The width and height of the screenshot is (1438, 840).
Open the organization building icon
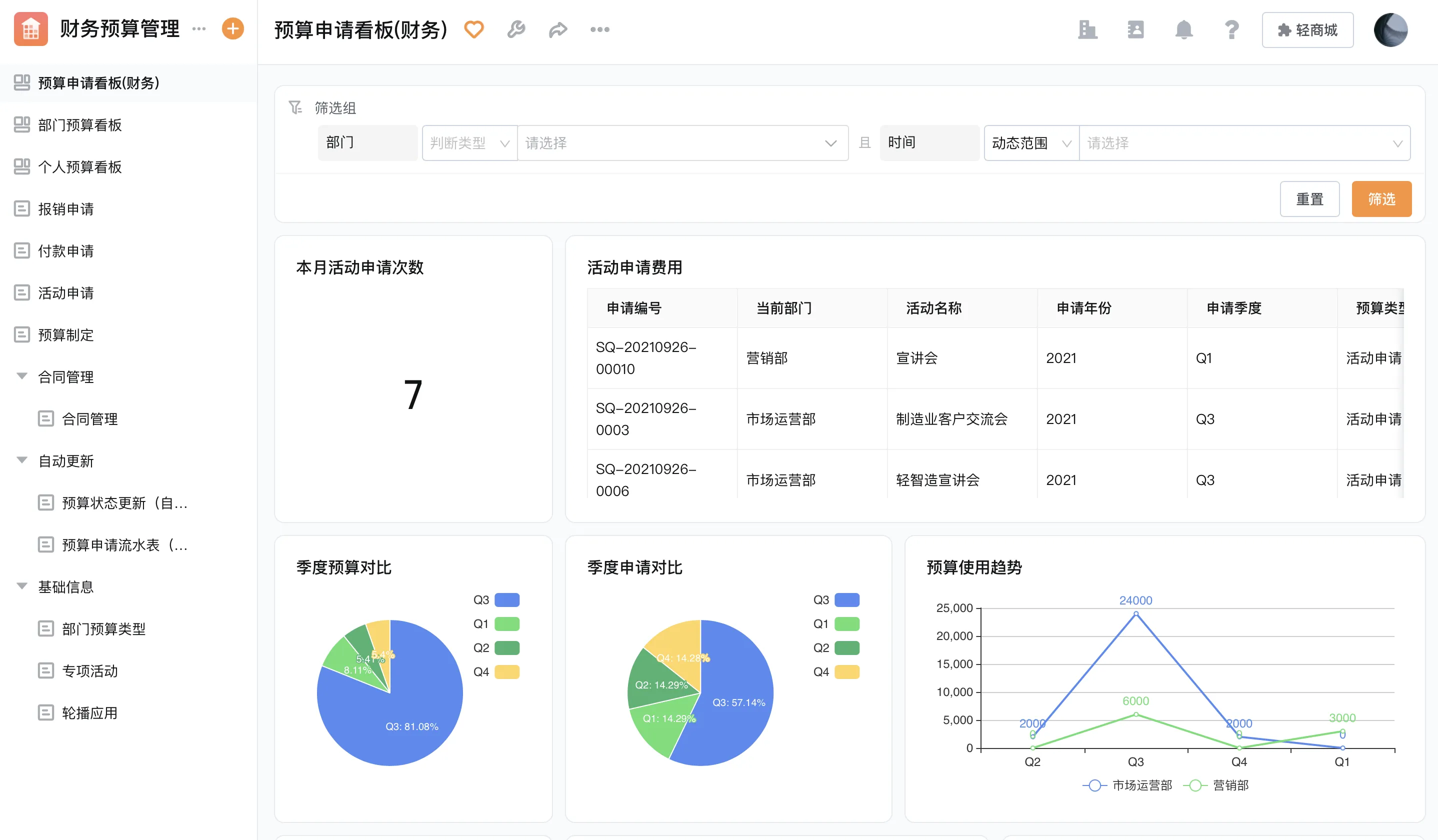(1087, 29)
